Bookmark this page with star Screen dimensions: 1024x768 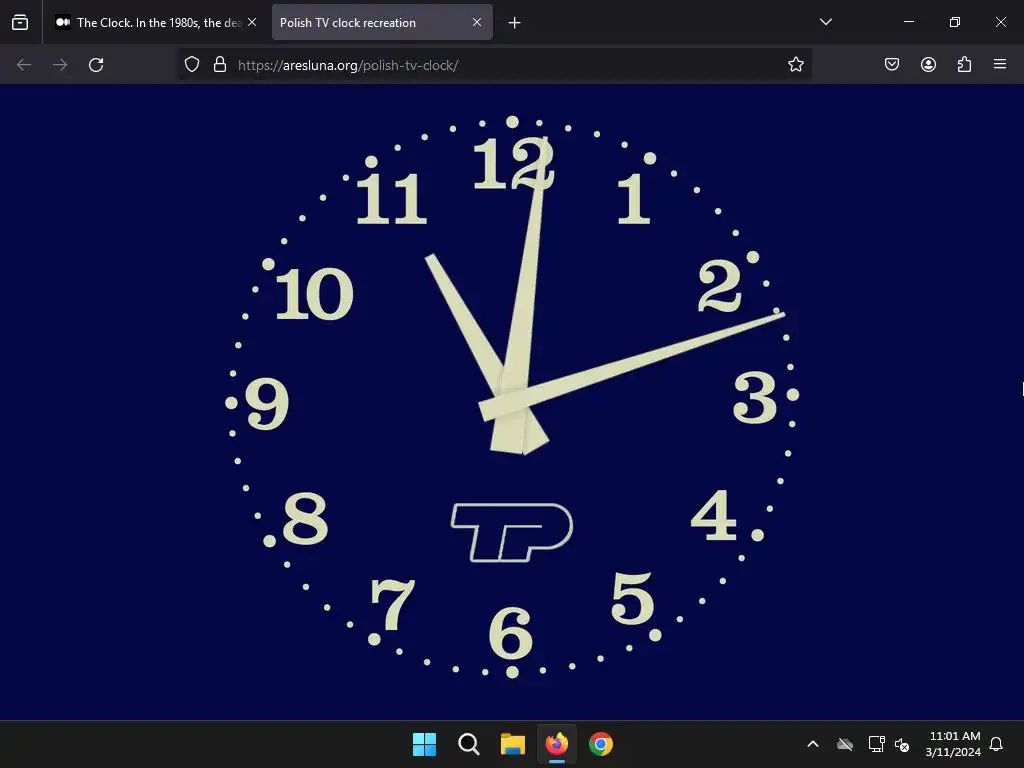[795, 65]
